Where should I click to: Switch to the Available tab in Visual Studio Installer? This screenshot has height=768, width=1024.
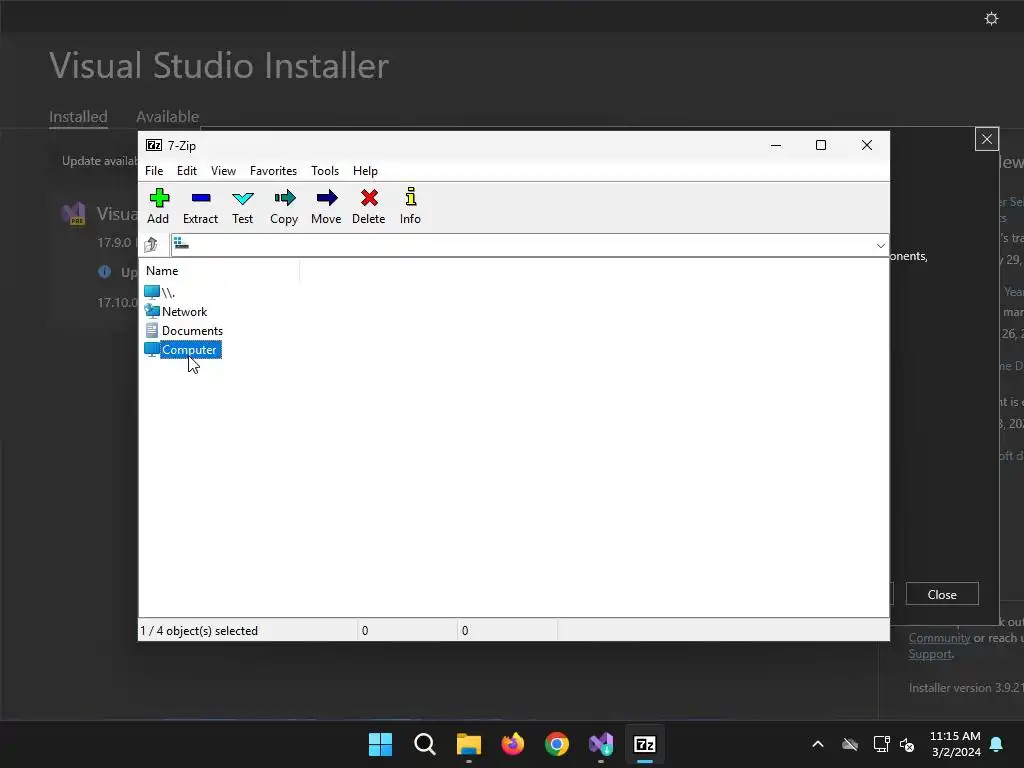[x=167, y=117]
